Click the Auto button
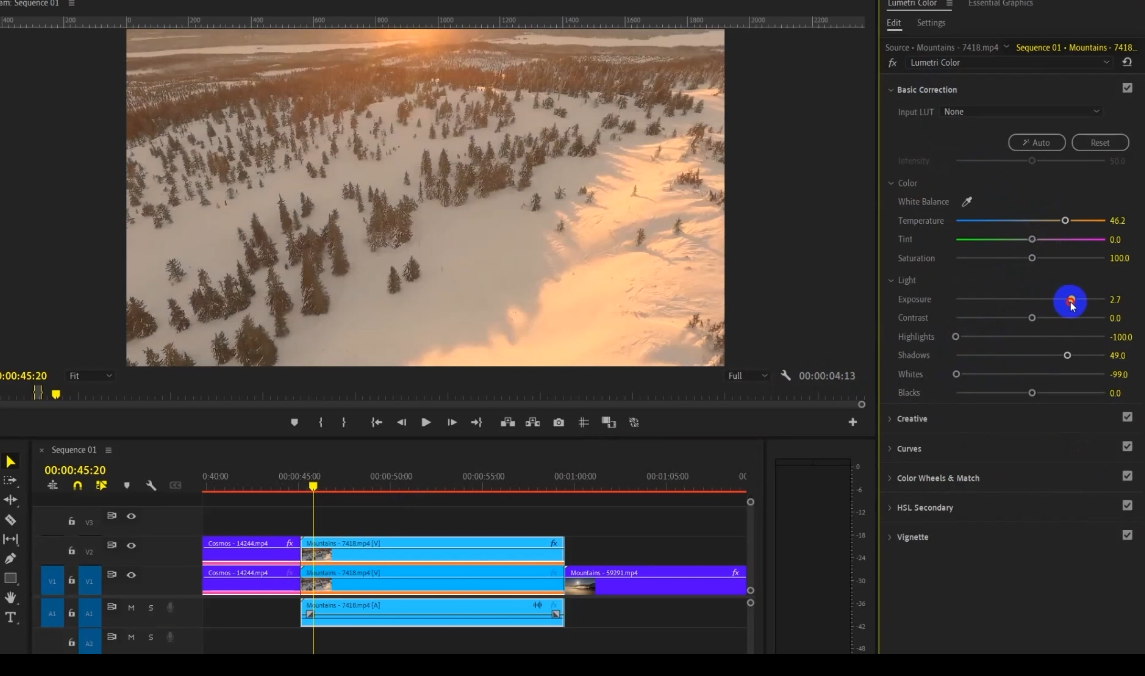The image size is (1145, 676). 1036,143
